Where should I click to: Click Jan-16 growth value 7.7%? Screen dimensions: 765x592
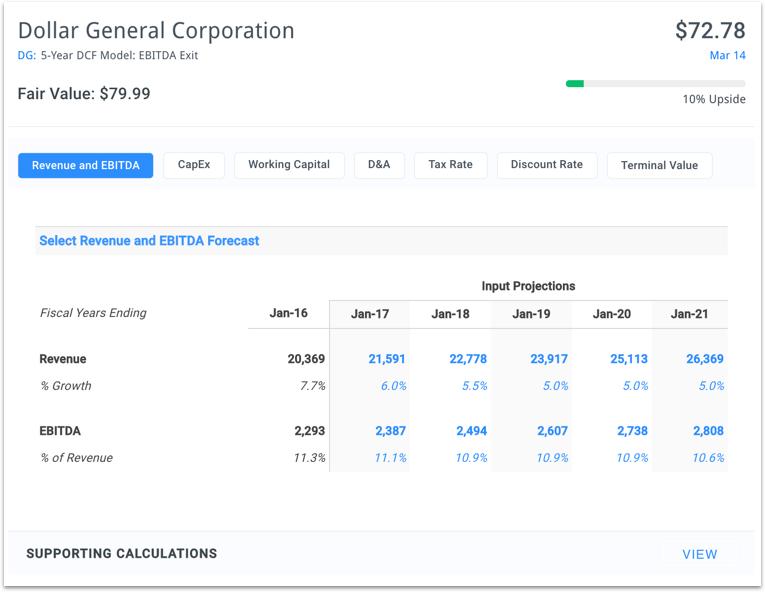point(313,386)
